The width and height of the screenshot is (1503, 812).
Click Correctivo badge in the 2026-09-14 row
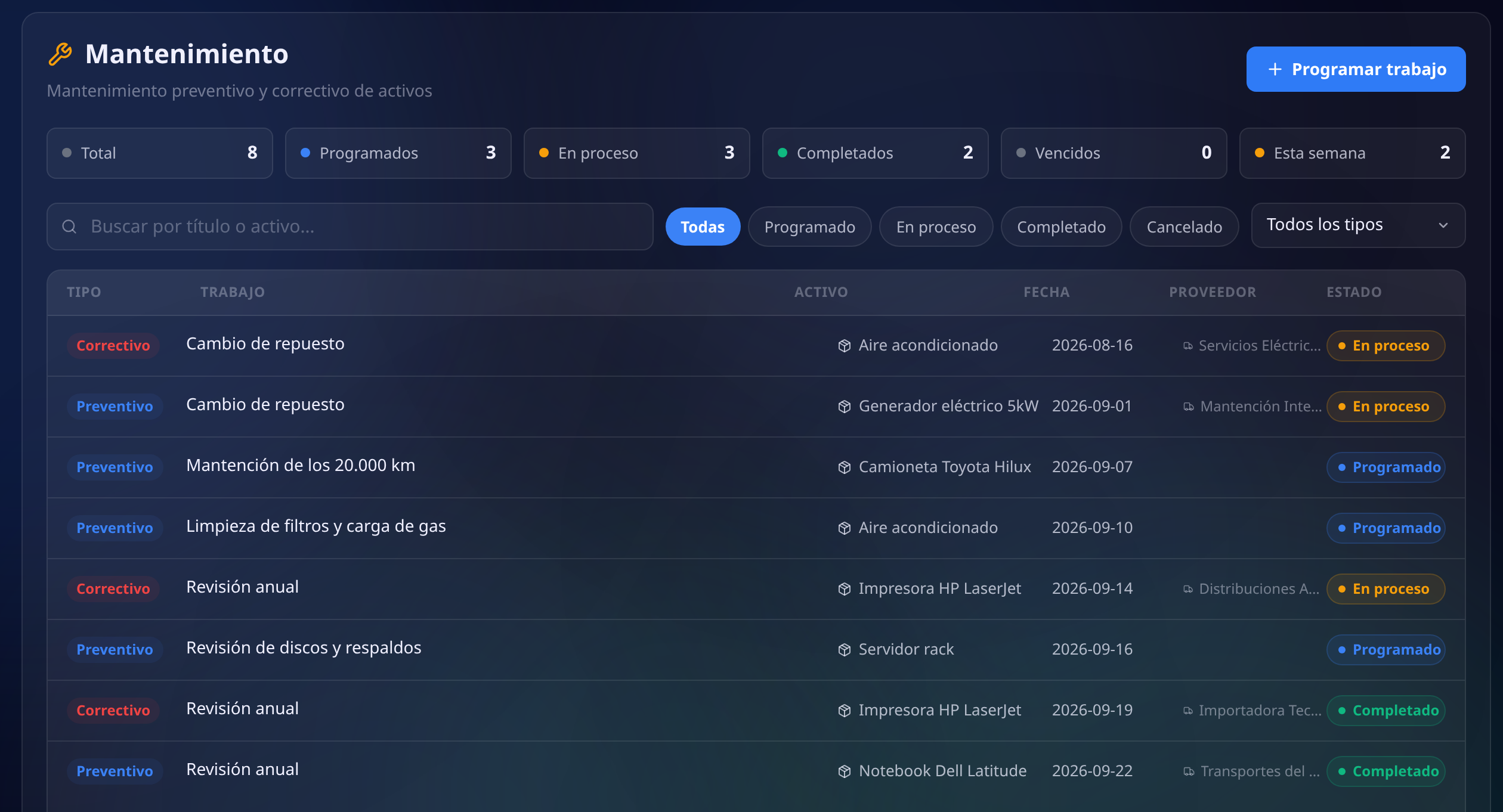(113, 589)
